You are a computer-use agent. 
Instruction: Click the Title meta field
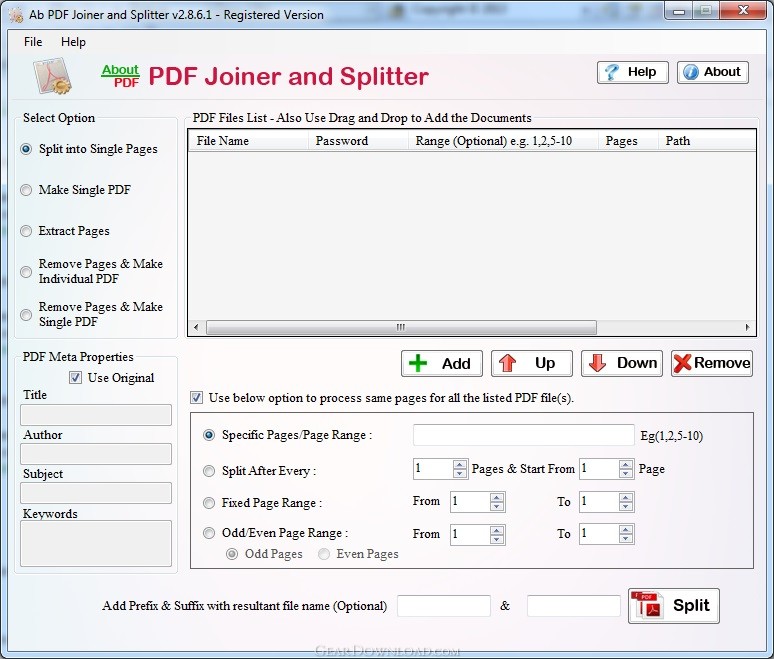(x=96, y=415)
